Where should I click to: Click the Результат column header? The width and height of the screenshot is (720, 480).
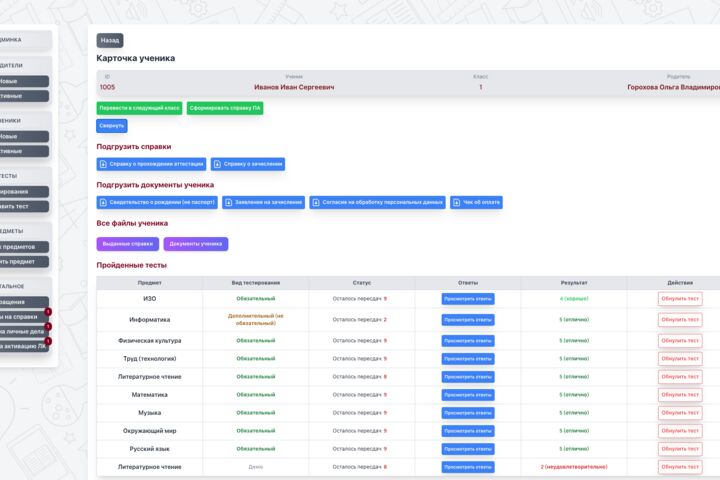point(574,283)
